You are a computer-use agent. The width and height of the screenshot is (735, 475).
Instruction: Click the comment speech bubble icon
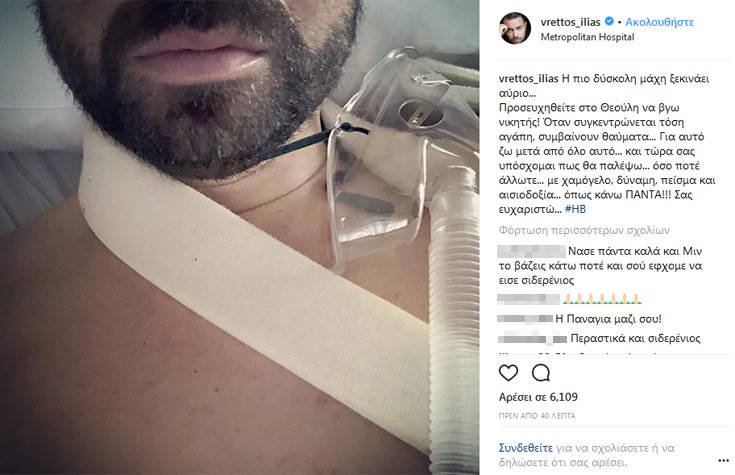[x=540, y=373]
